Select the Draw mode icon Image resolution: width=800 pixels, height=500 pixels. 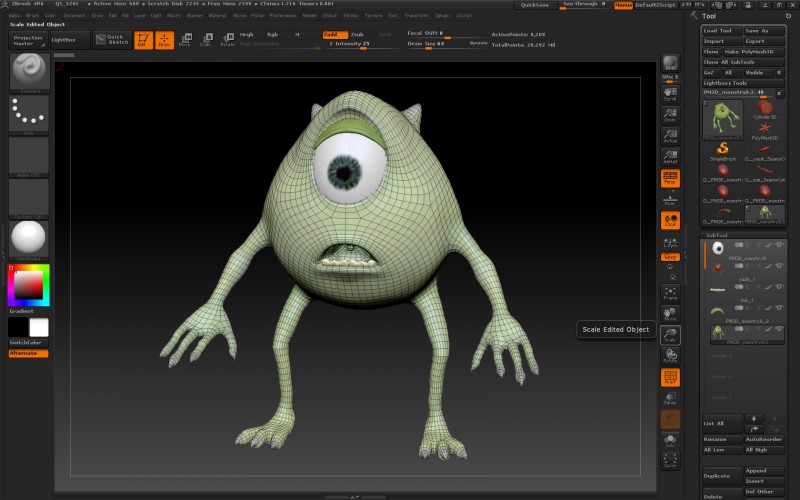coord(163,40)
